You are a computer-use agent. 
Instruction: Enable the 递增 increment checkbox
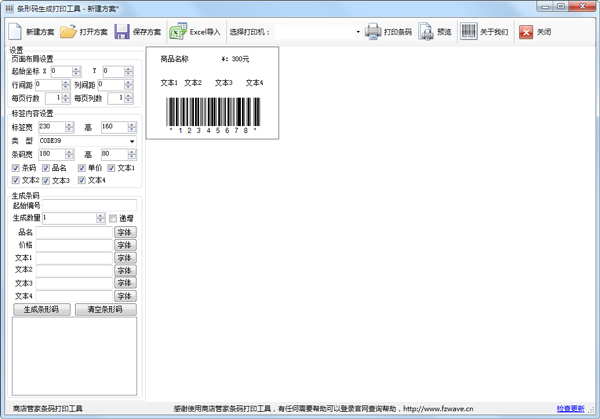pos(113,218)
